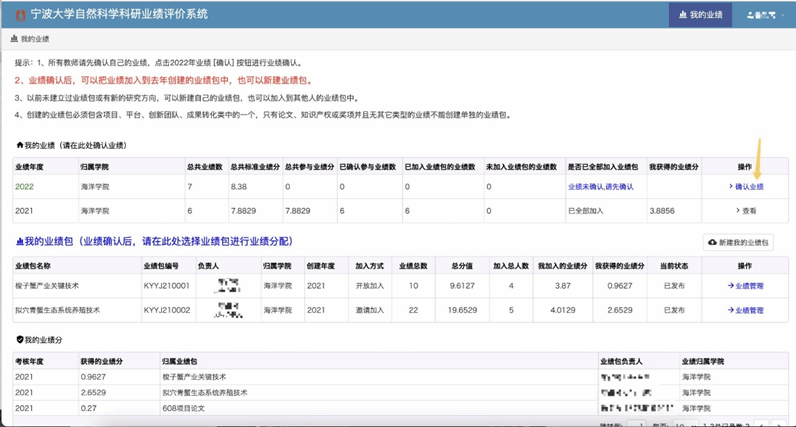Click the 2022 year link in the table
This screenshot has width=796, height=427.
24,187
